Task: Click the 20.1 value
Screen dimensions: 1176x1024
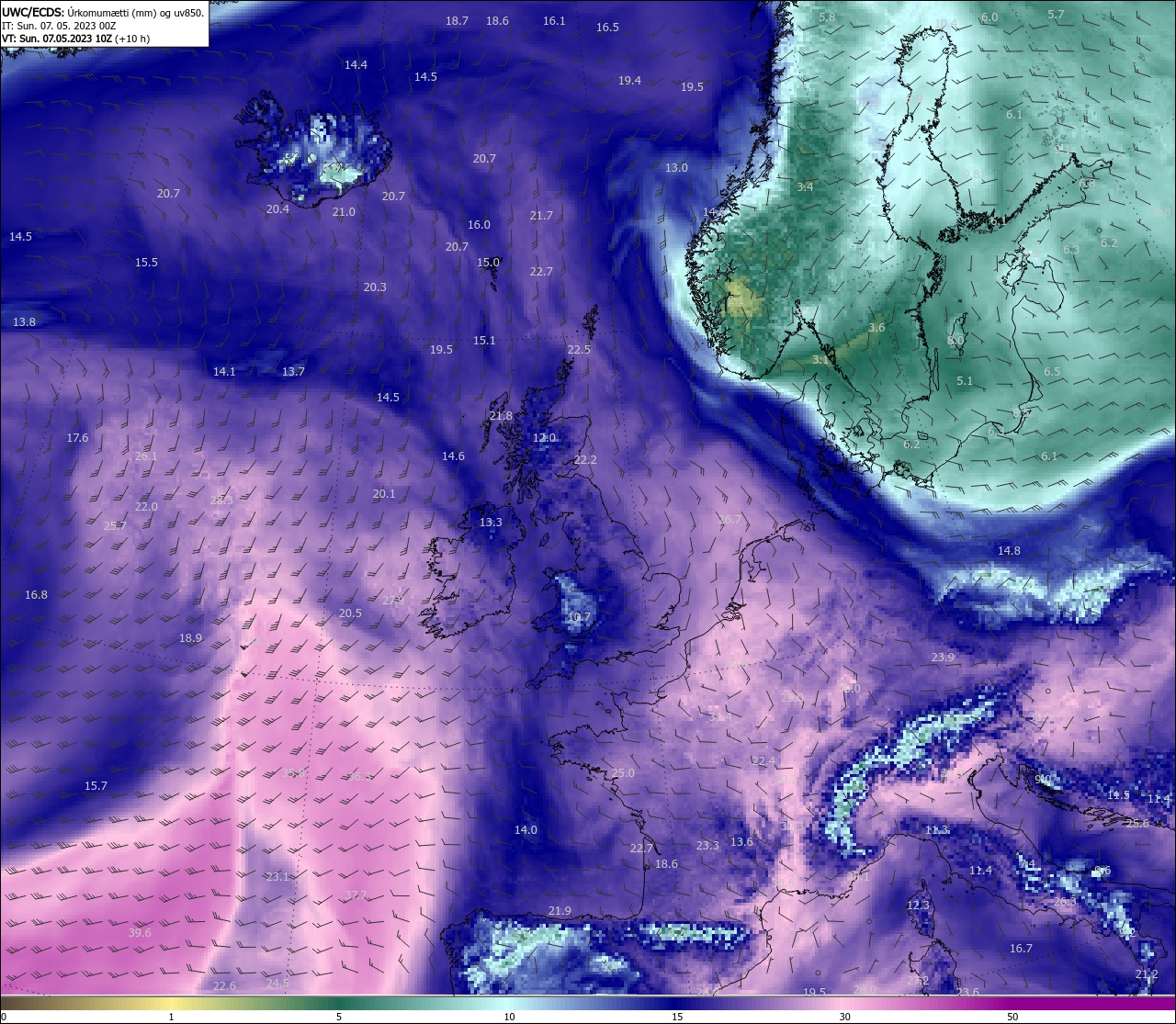Action: tap(384, 494)
